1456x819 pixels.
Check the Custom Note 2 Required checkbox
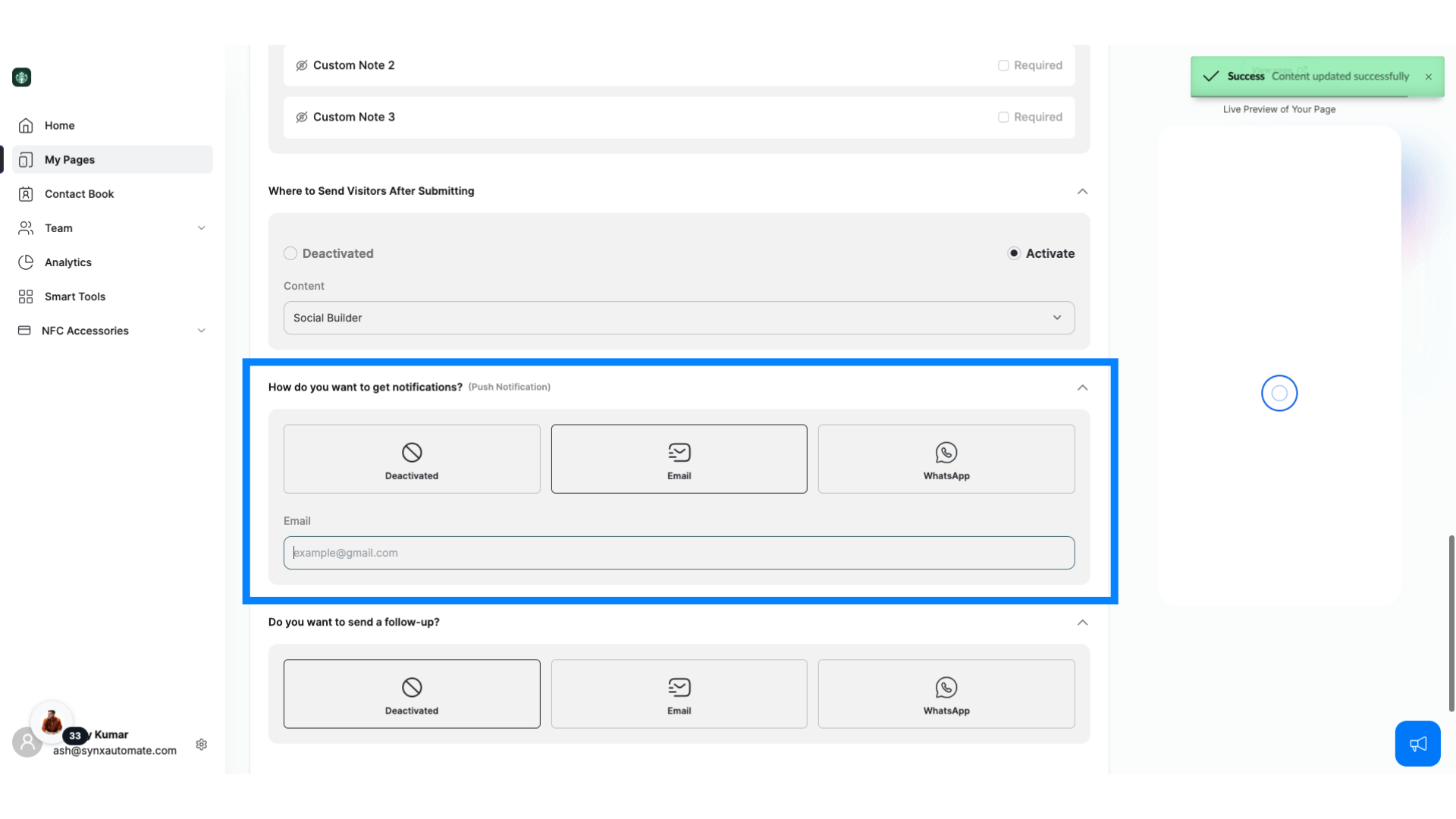(x=1003, y=65)
